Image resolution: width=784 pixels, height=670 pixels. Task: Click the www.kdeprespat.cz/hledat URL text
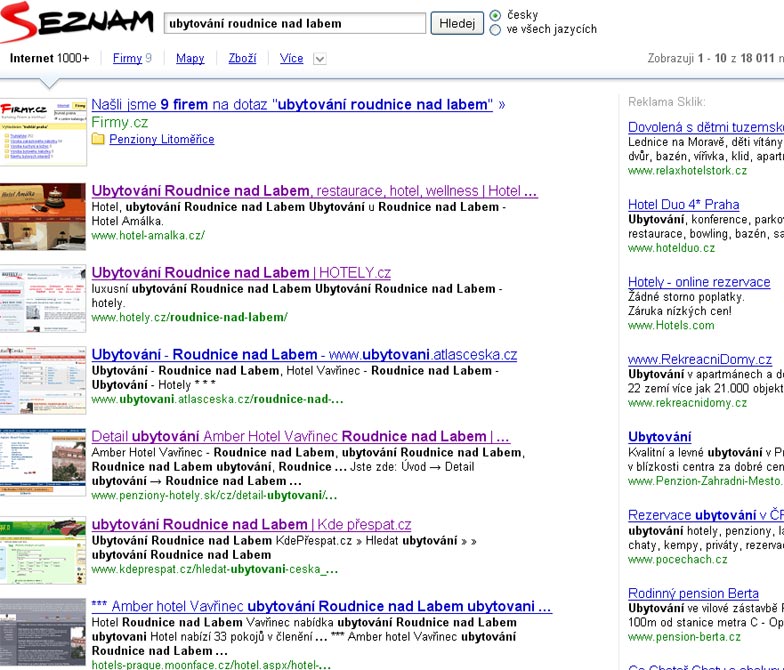(215, 570)
